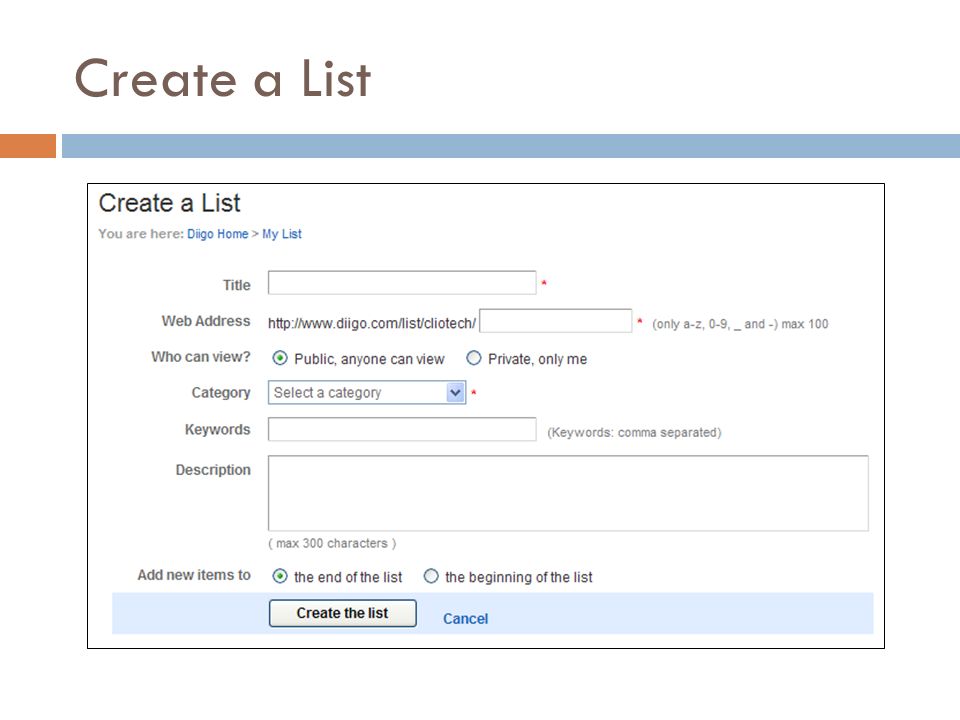
Task: Choose the end of the list option
Action: pos(280,576)
